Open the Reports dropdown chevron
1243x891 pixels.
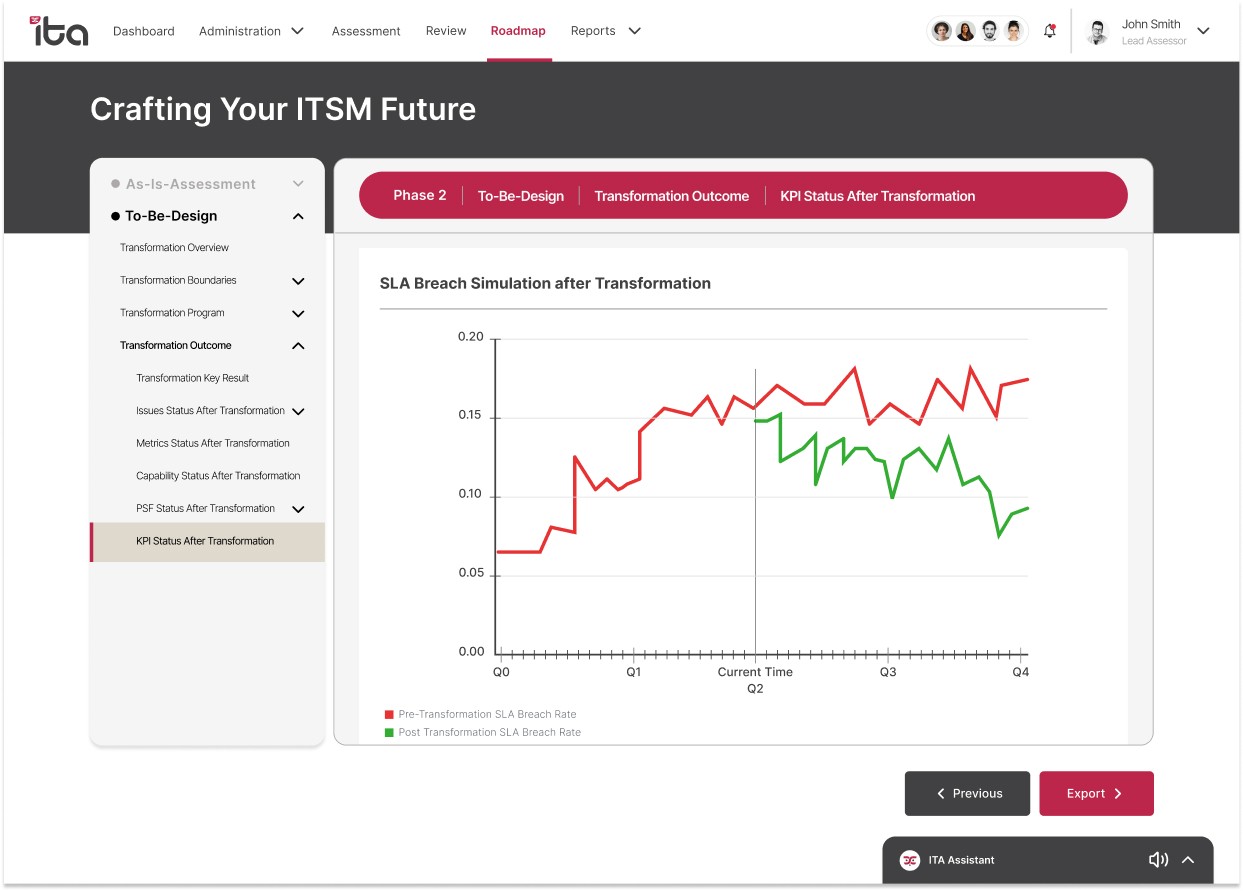click(634, 31)
